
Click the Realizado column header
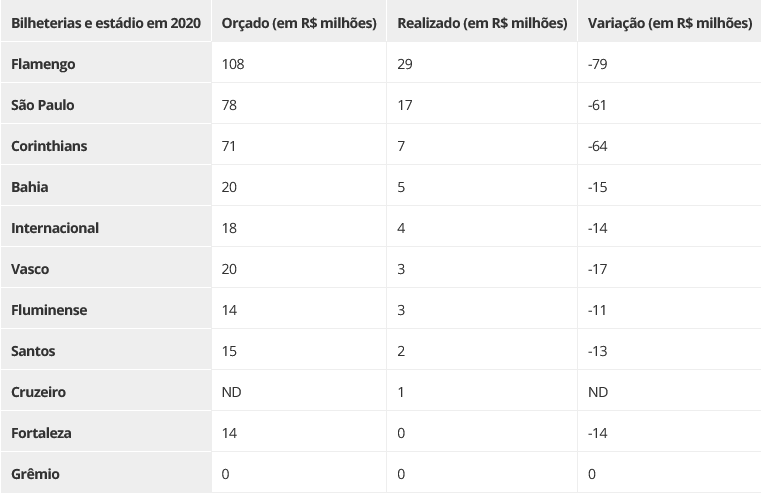(482, 23)
